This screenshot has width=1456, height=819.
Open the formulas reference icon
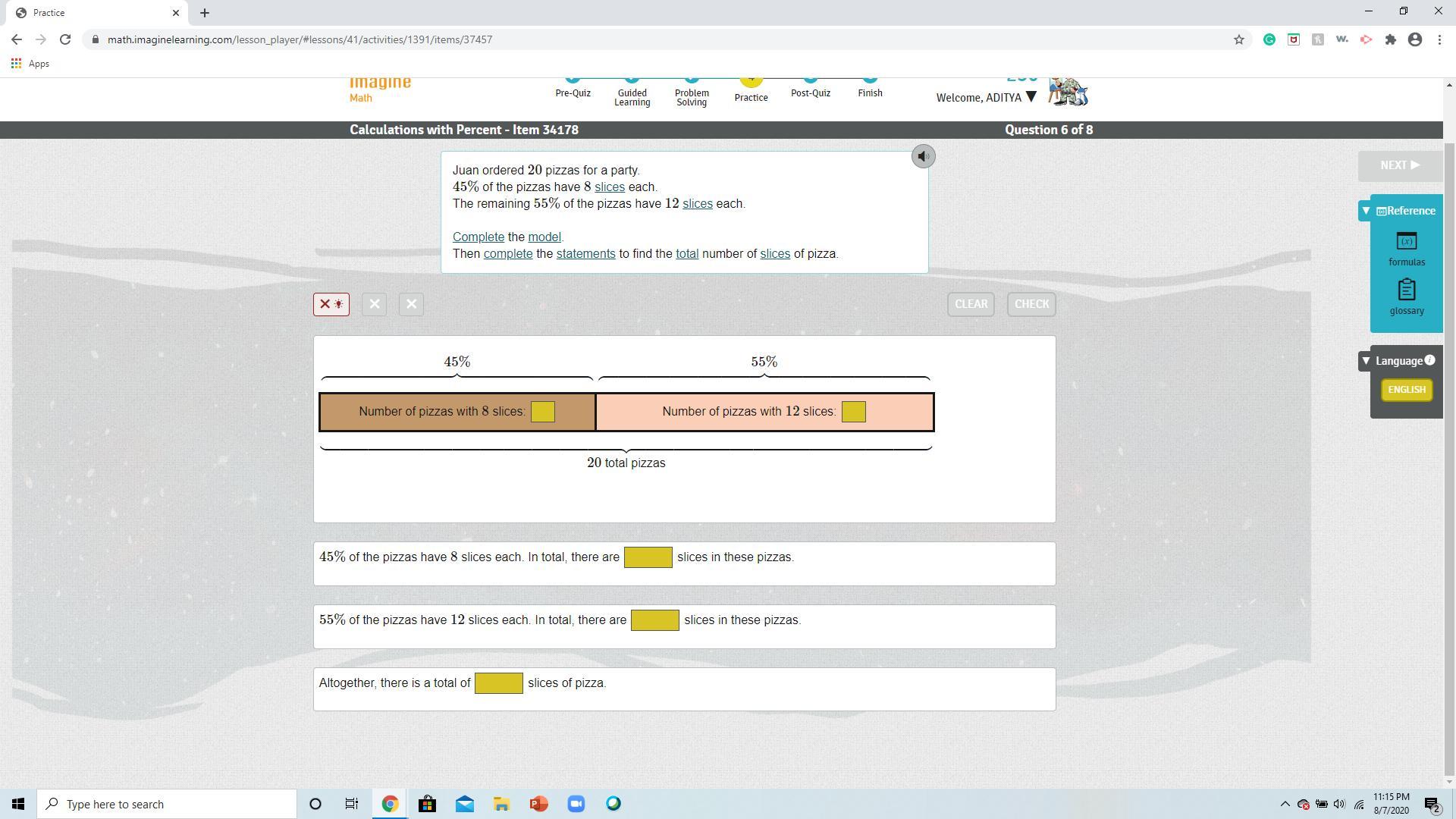[x=1407, y=242]
